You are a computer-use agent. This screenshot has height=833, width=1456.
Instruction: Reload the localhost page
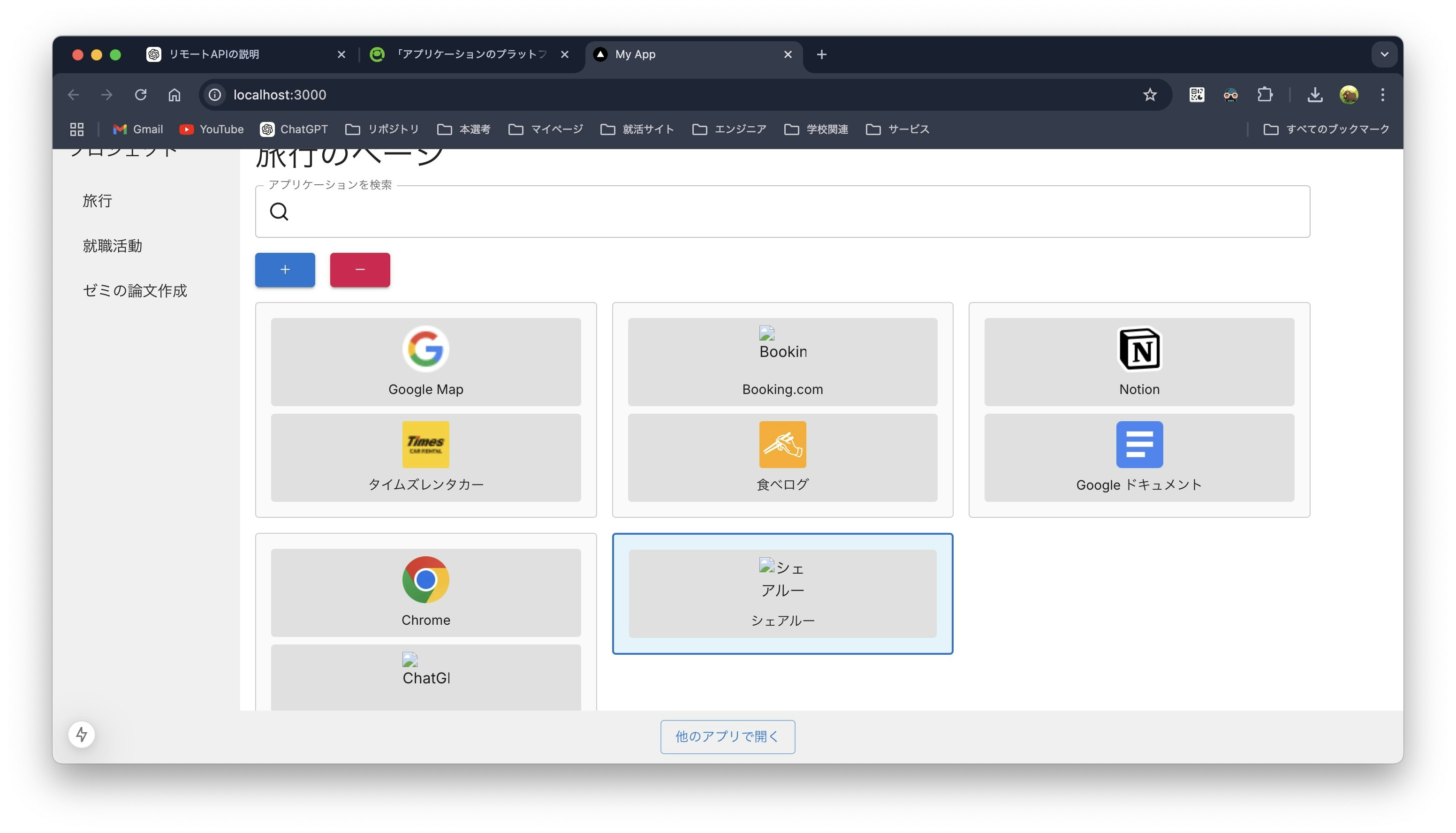point(141,95)
